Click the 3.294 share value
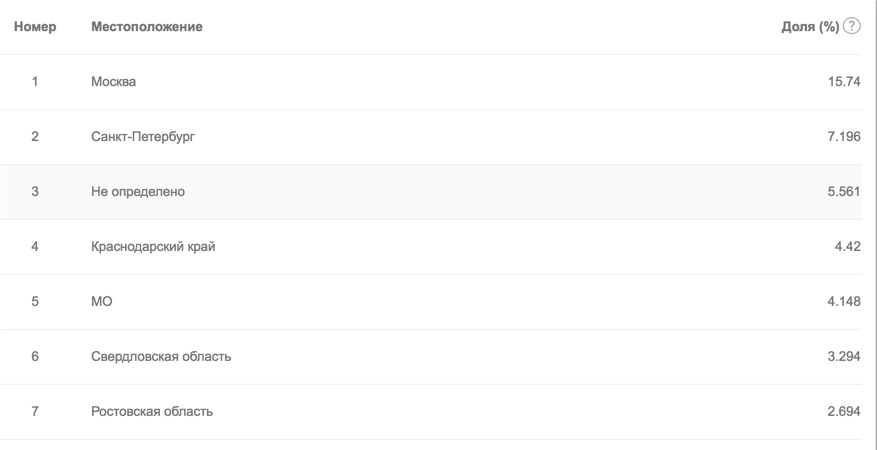Screen dimensions: 877x450 [x=844, y=356]
